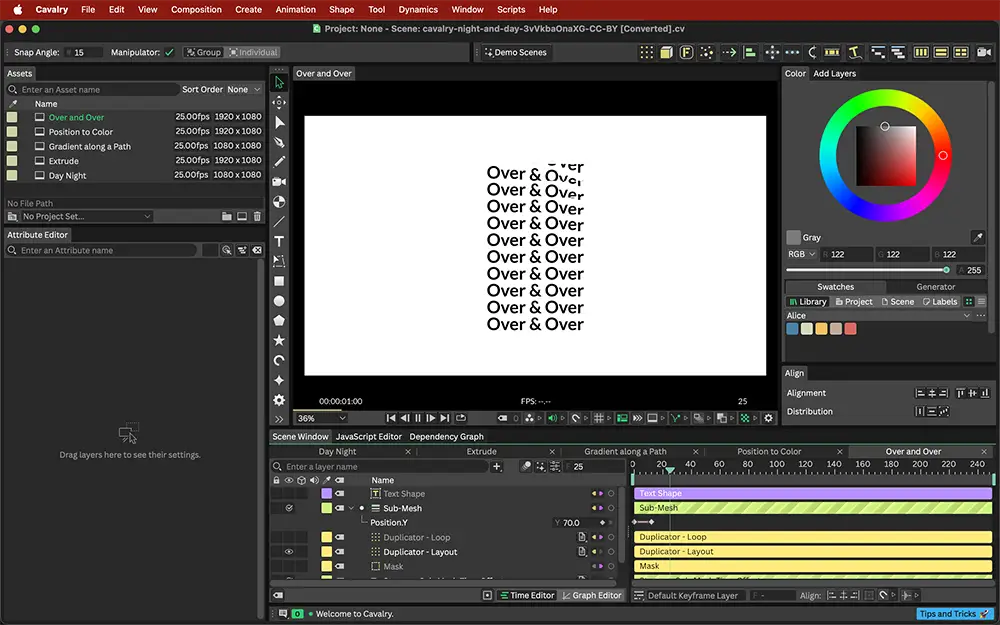Open the viewport settings gear icon
The height and width of the screenshot is (625, 1000).
(x=768, y=418)
